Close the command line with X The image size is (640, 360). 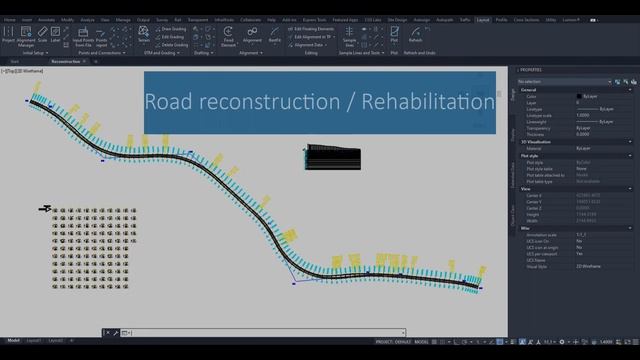pyautogui.click(x=108, y=333)
